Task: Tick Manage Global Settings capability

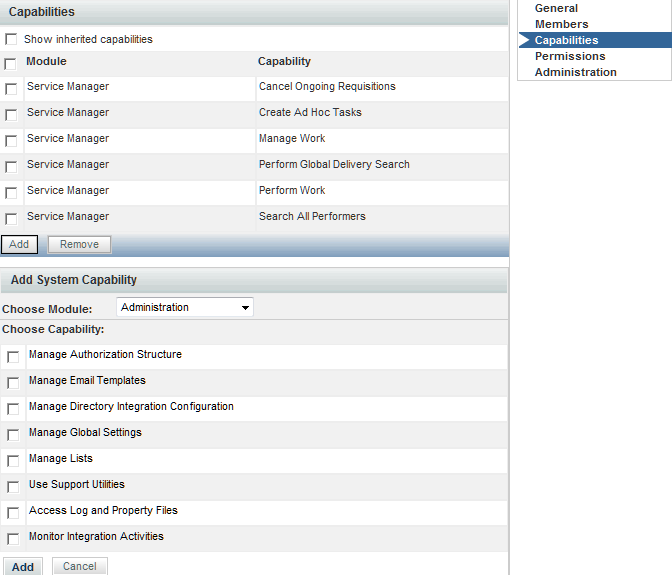Action: (13, 435)
